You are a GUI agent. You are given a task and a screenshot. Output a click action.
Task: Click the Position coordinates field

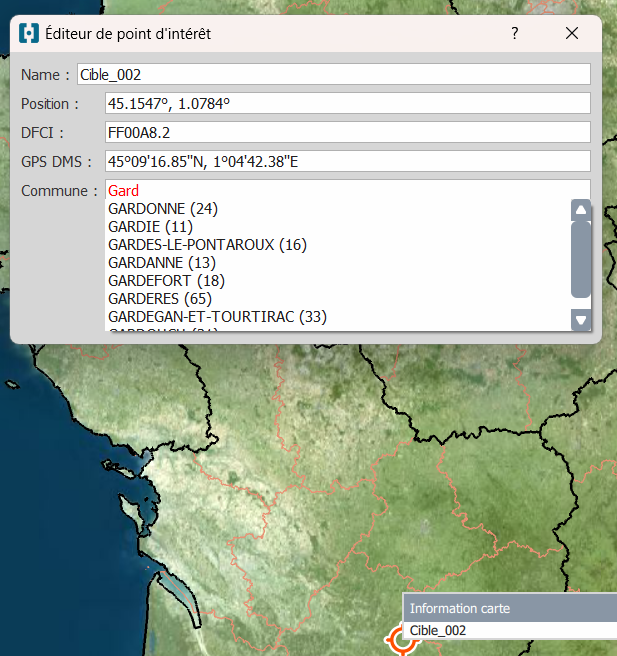pyautogui.click(x=347, y=104)
